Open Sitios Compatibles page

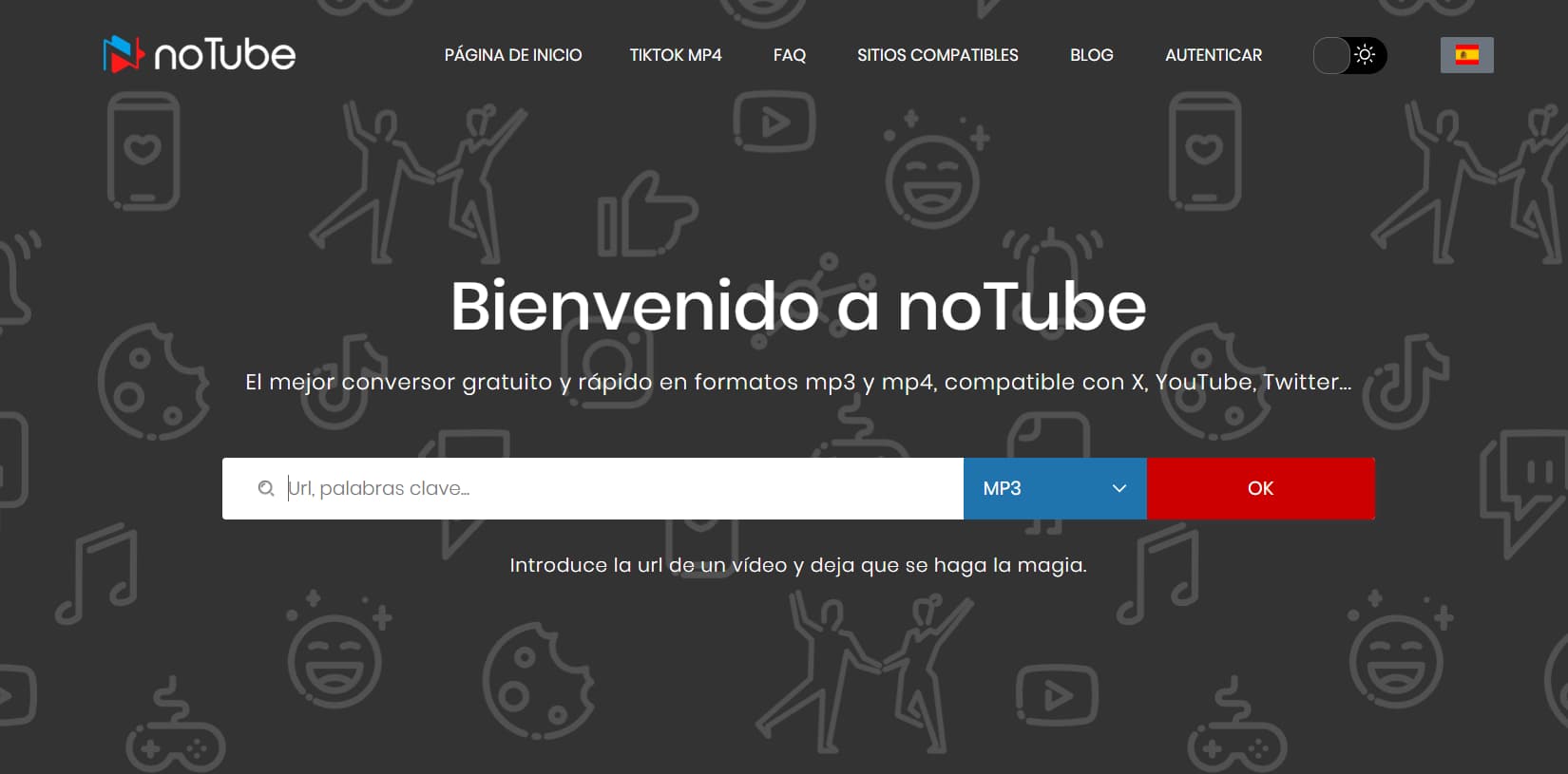(938, 55)
